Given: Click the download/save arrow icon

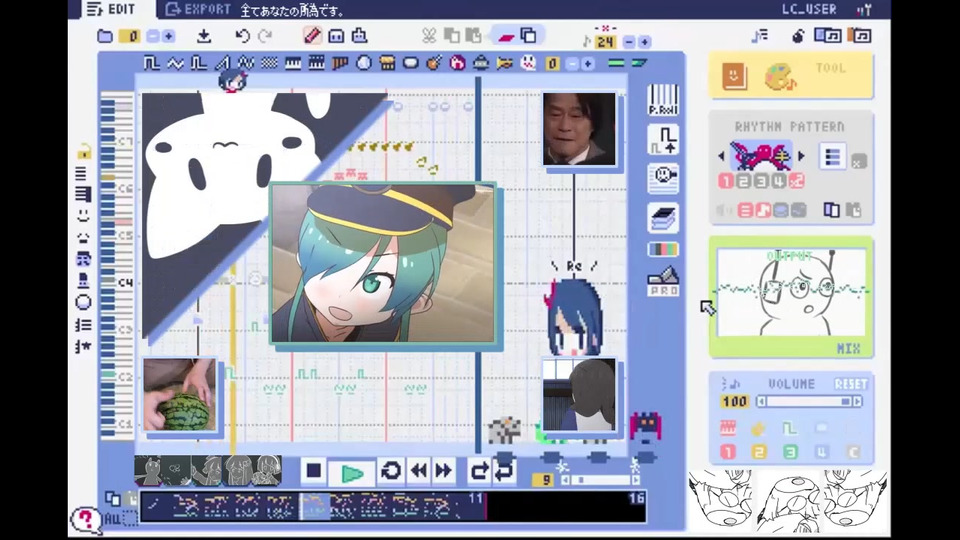Looking at the screenshot, I should tap(204, 37).
